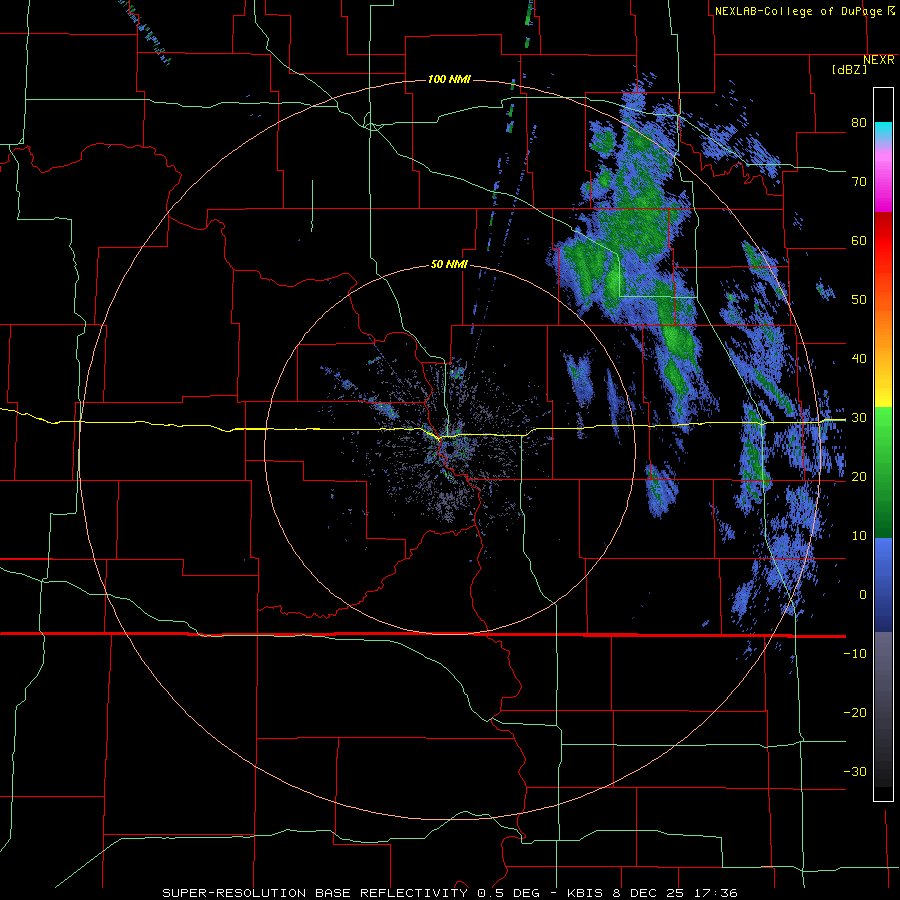Image resolution: width=900 pixels, height=900 pixels.
Task: Click the -30 value on the dBZ scale
Action: pyautogui.click(x=855, y=771)
